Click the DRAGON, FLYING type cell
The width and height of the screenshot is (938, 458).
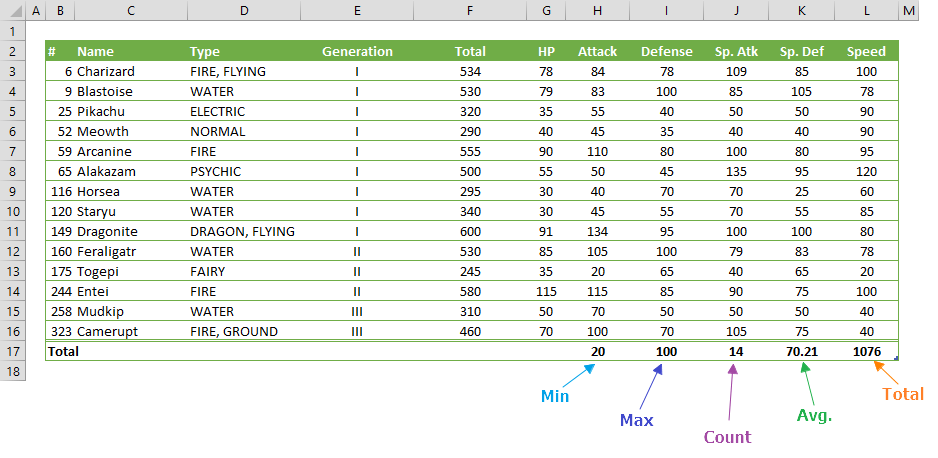243,231
